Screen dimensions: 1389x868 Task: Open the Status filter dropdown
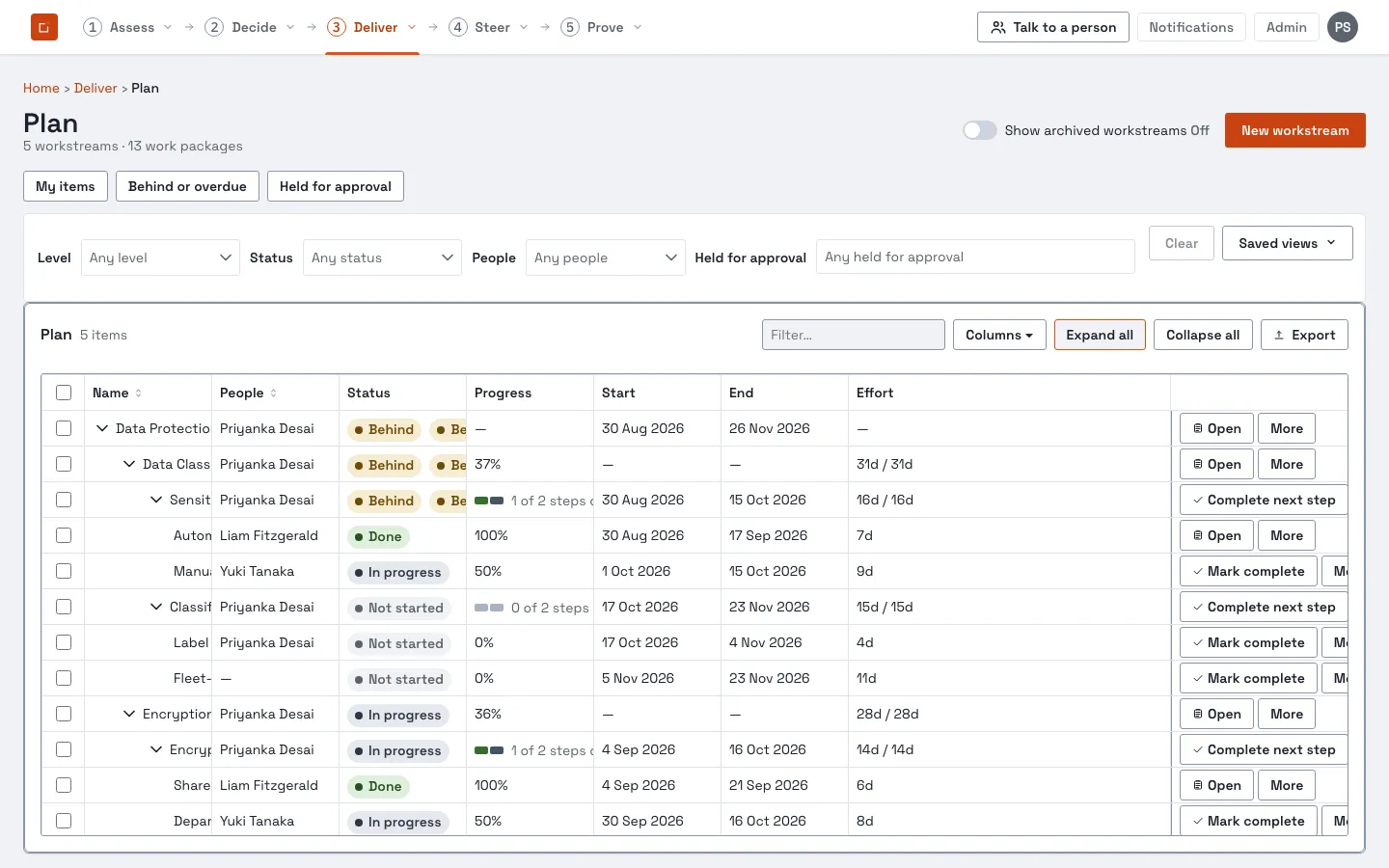(382, 258)
